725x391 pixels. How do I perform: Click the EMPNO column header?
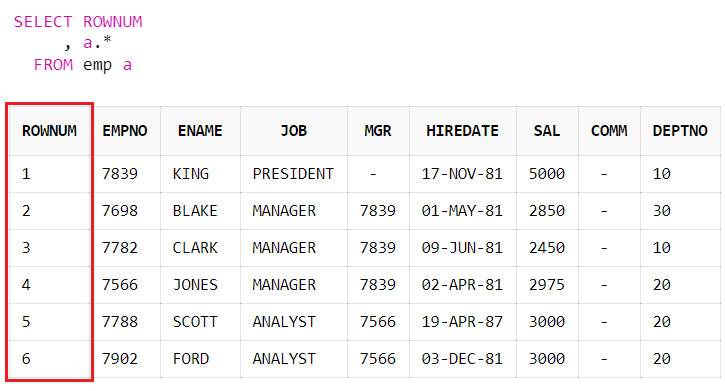point(125,131)
